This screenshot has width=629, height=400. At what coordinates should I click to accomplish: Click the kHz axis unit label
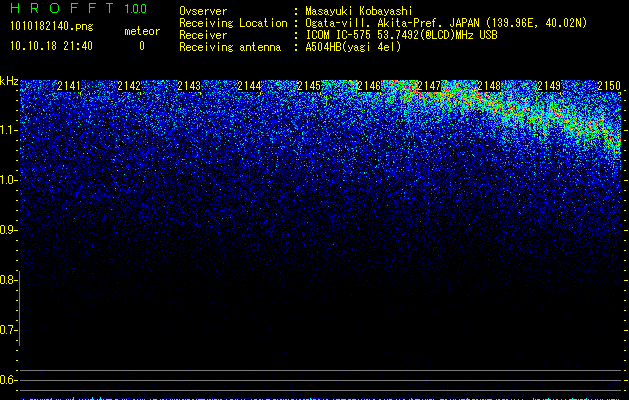(x=9, y=81)
